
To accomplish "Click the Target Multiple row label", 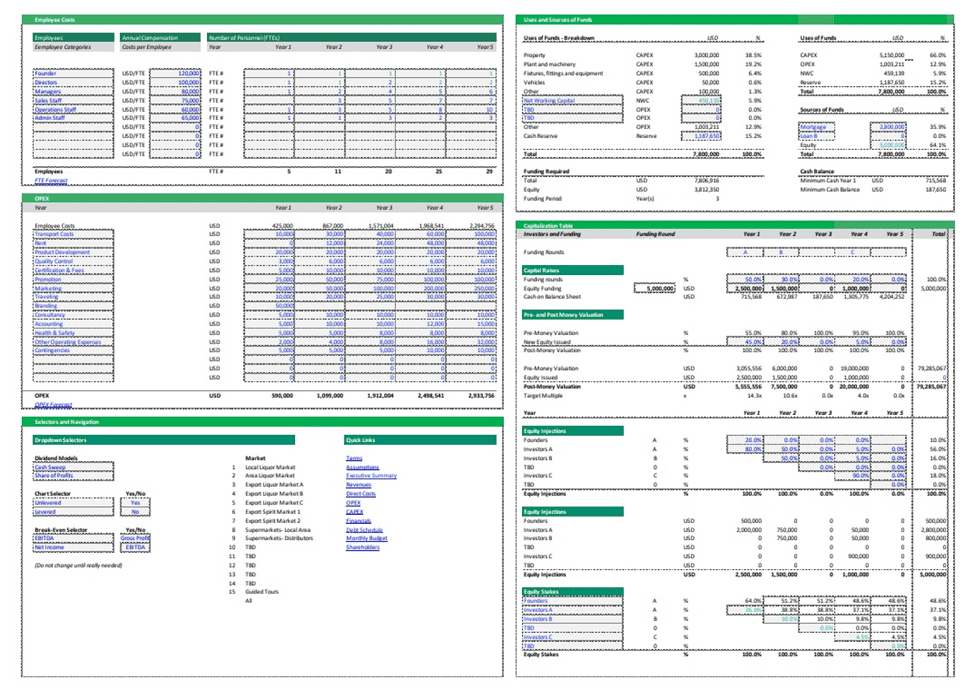I will 543,396.
